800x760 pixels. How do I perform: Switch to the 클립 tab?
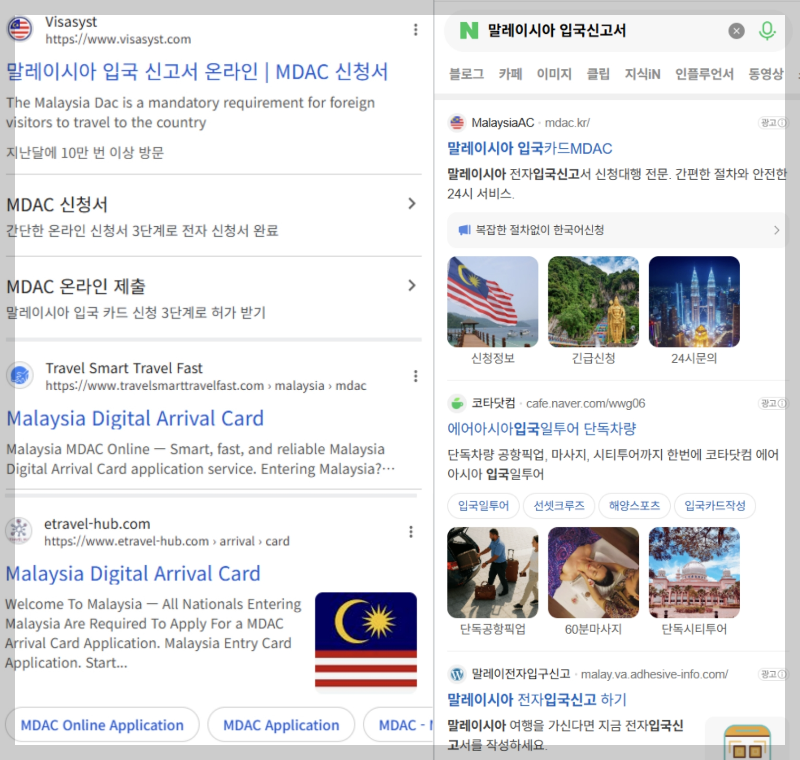tap(598, 74)
